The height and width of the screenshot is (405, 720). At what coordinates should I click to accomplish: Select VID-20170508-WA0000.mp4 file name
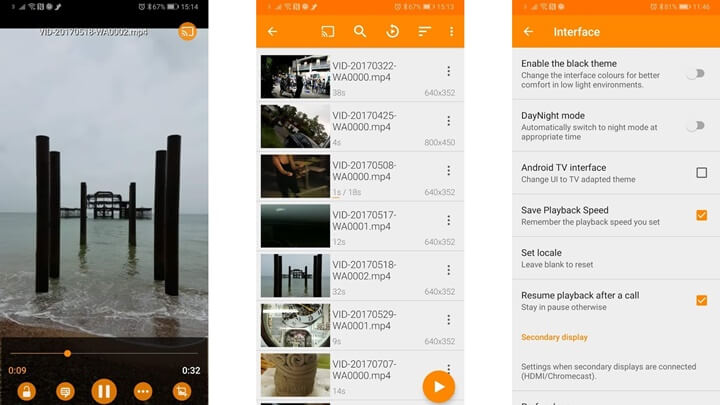pyautogui.click(x=364, y=171)
